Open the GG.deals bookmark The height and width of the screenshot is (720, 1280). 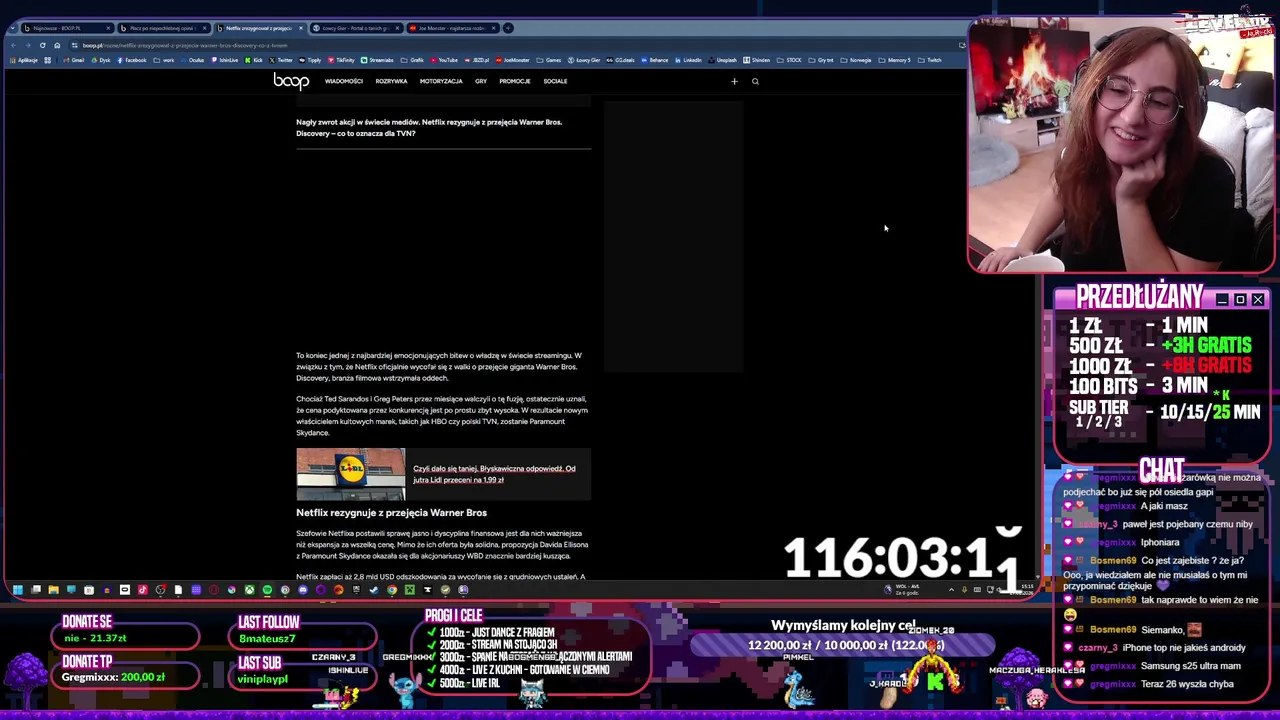click(620, 60)
